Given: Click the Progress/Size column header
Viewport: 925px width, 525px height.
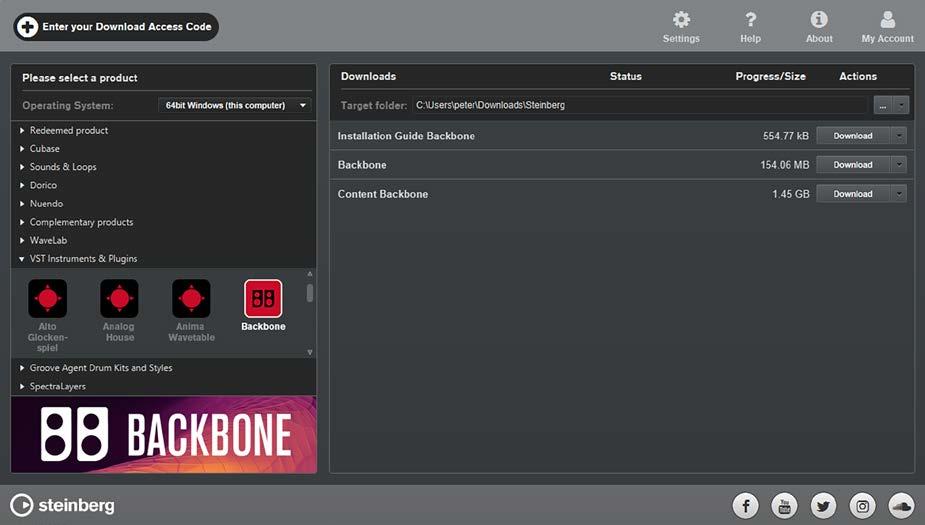Looking at the screenshot, I should [770, 76].
